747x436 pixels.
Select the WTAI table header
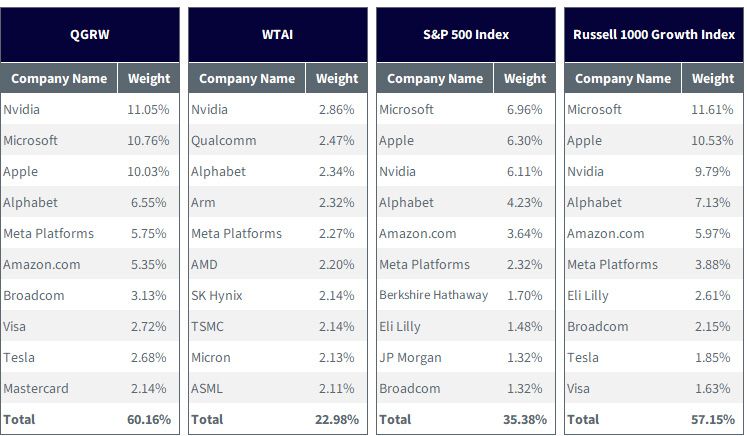click(278, 34)
